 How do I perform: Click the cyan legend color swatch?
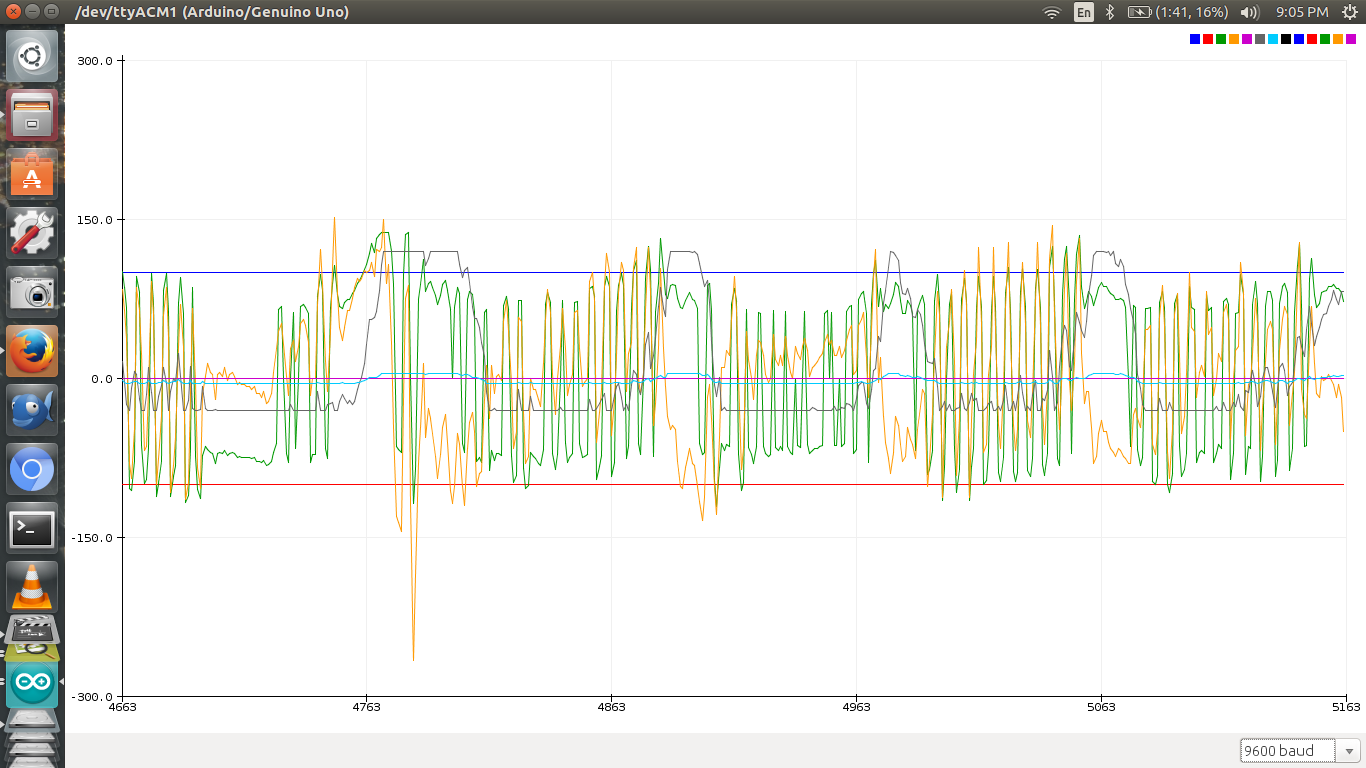(x=1273, y=39)
